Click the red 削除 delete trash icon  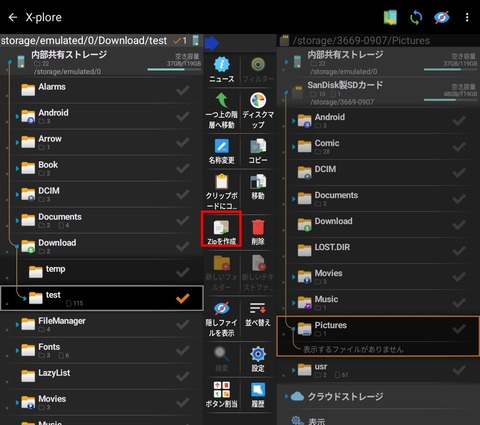[x=258, y=232]
